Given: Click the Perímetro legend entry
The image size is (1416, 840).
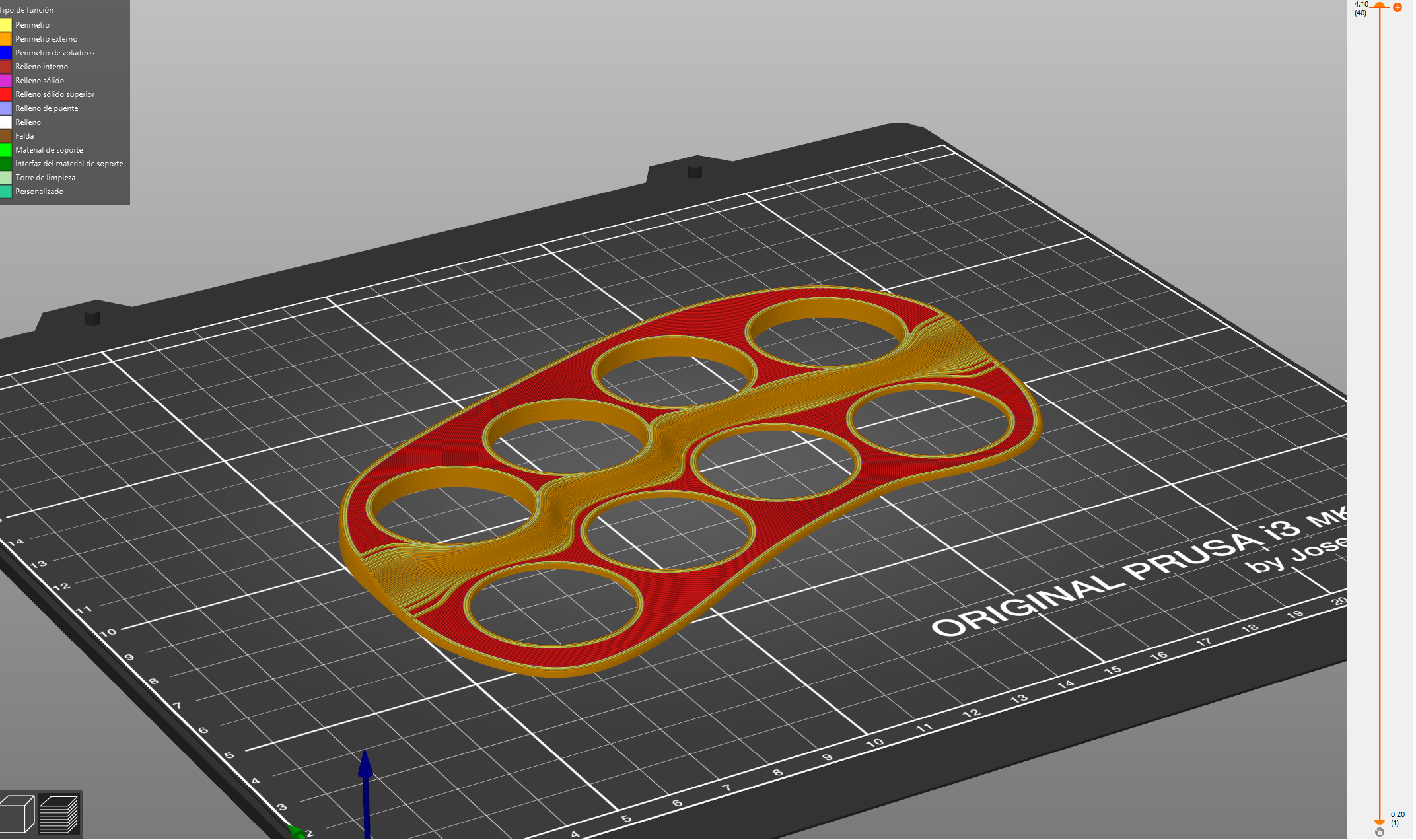Looking at the screenshot, I should point(33,24).
